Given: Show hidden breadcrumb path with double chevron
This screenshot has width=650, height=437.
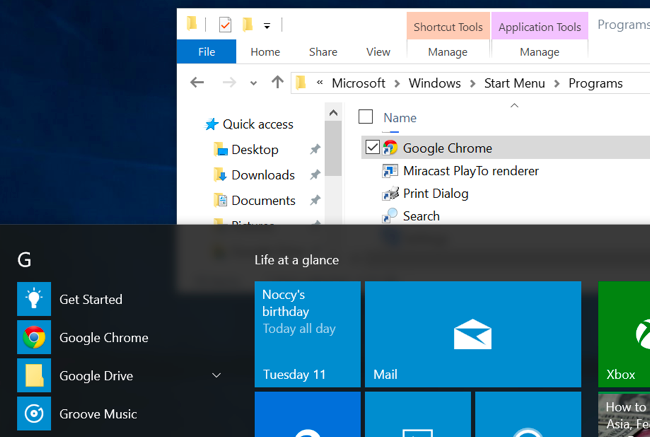Looking at the screenshot, I should 320,83.
